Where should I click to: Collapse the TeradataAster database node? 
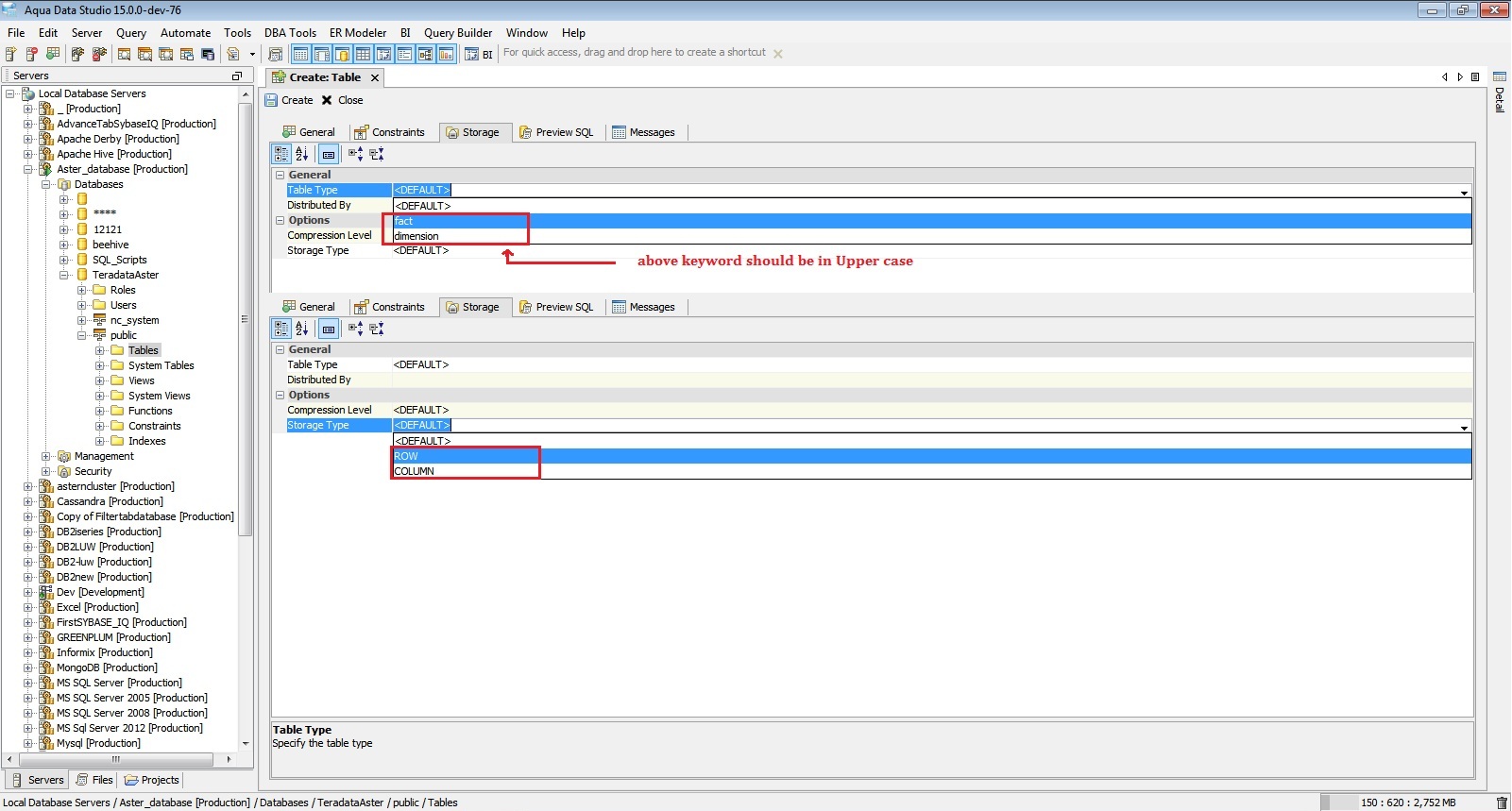[x=64, y=275]
